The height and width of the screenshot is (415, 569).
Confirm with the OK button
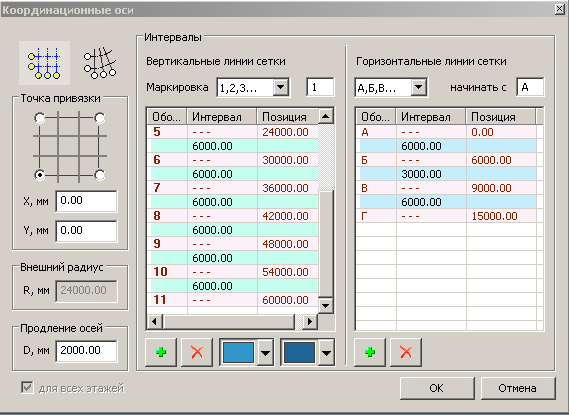pyautogui.click(x=437, y=388)
